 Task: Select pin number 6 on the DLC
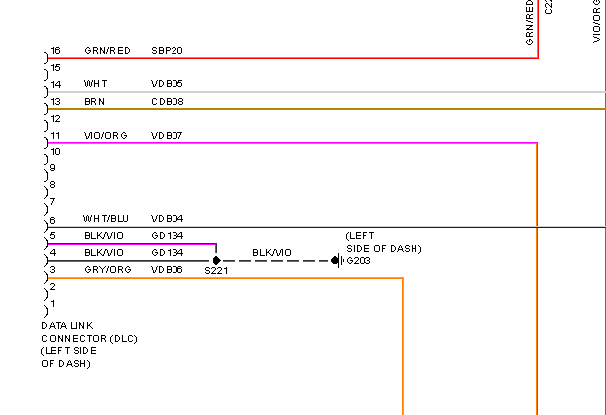click(x=53, y=221)
